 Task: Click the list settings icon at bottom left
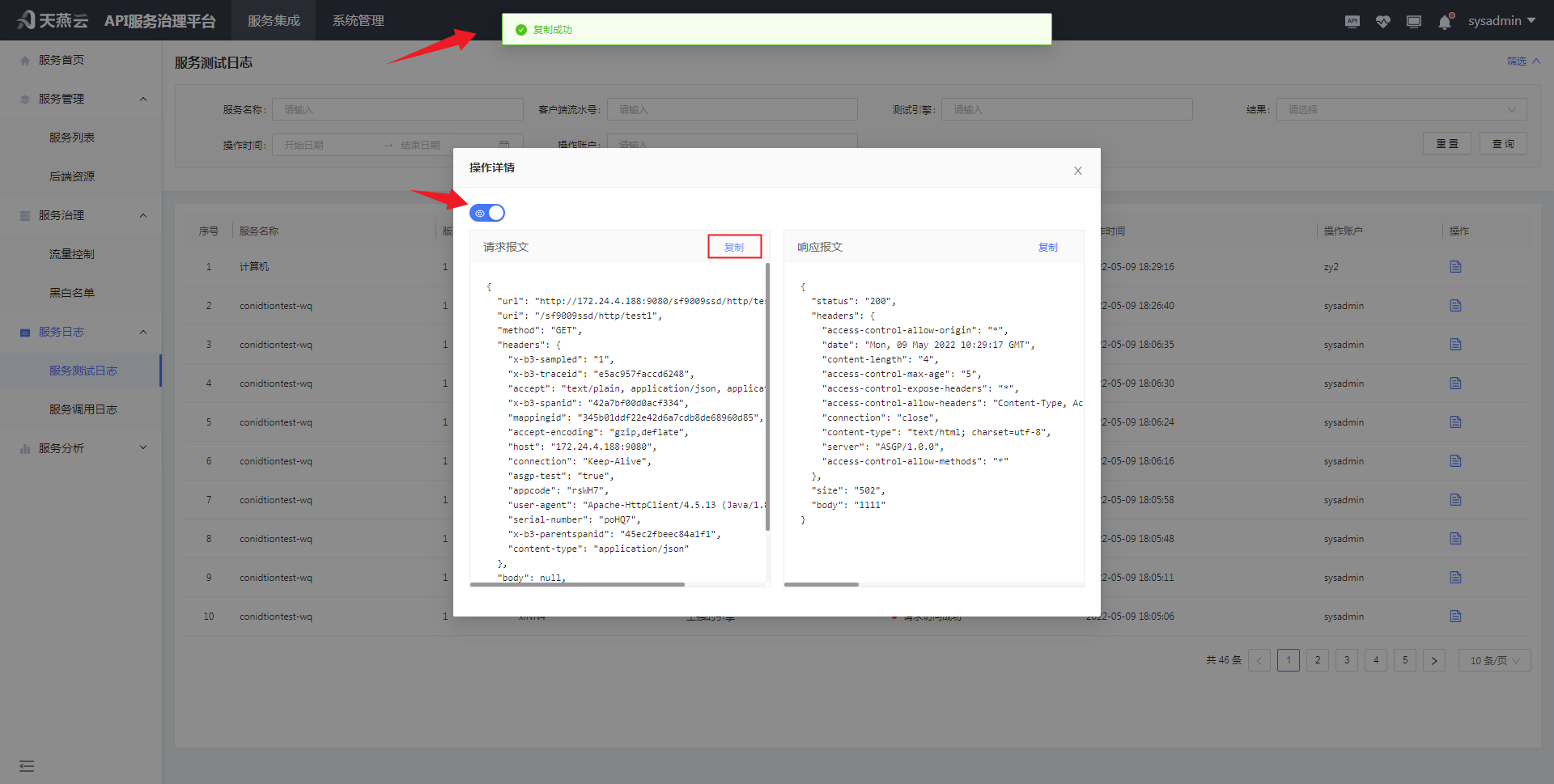click(x=27, y=765)
